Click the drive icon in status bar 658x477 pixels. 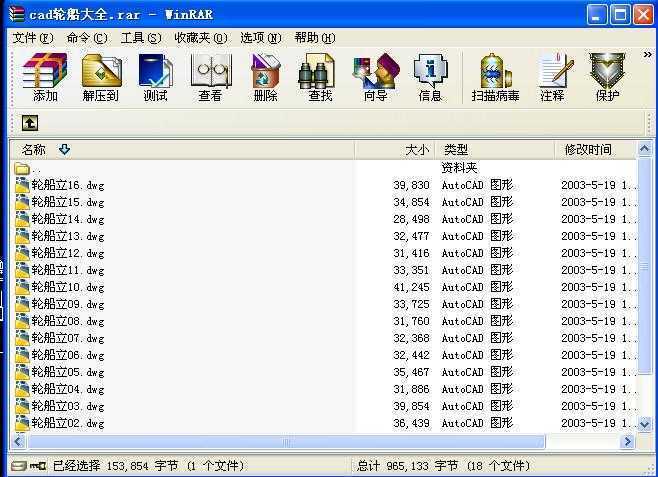(18, 466)
